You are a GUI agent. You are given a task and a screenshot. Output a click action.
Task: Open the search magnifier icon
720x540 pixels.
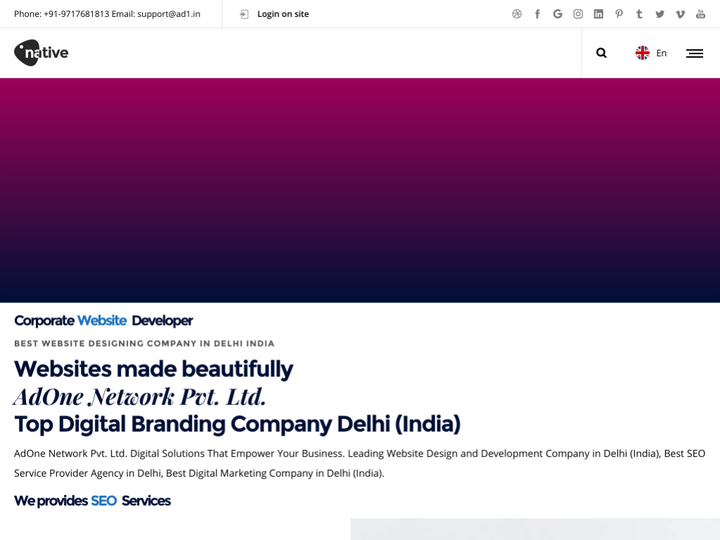[601, 53]
